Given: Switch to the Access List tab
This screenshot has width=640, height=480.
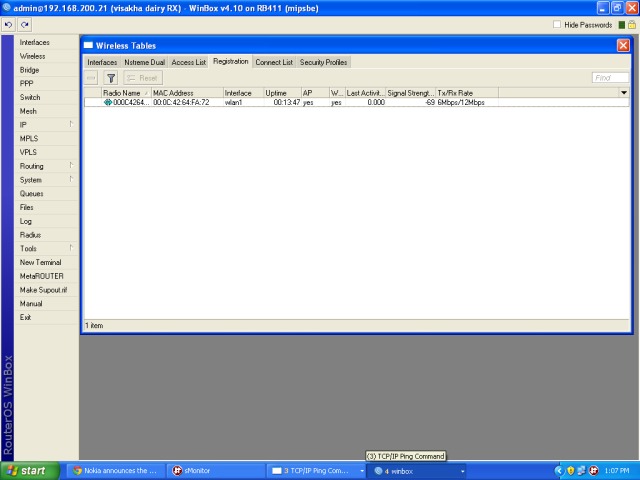Looking at the screenshot, I should point(189,62).
